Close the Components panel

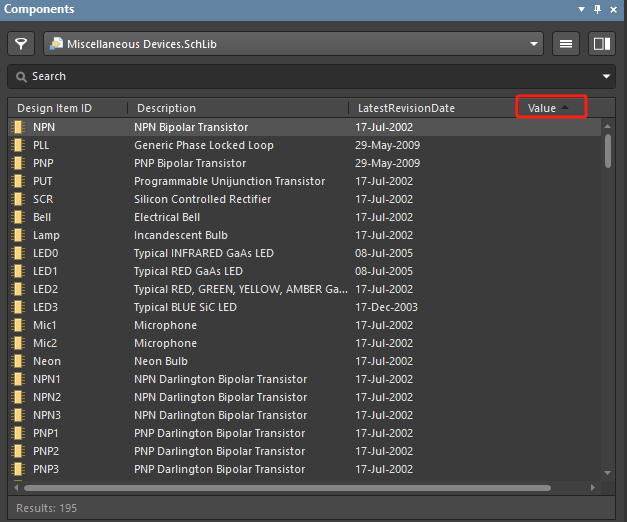[614, 9]
